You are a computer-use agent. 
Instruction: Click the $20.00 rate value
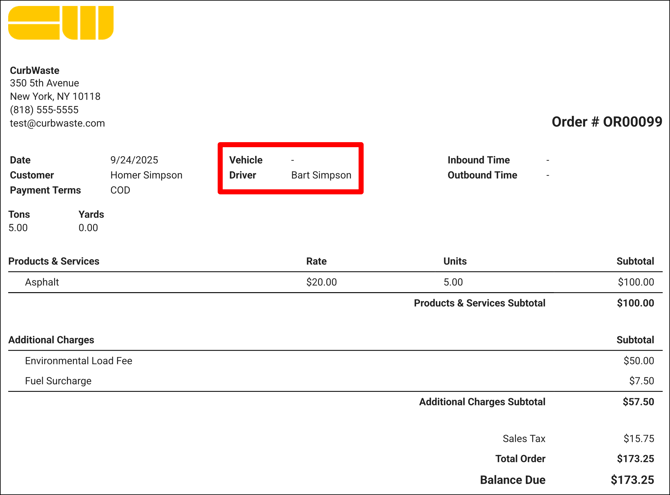(x=321, y=282)
